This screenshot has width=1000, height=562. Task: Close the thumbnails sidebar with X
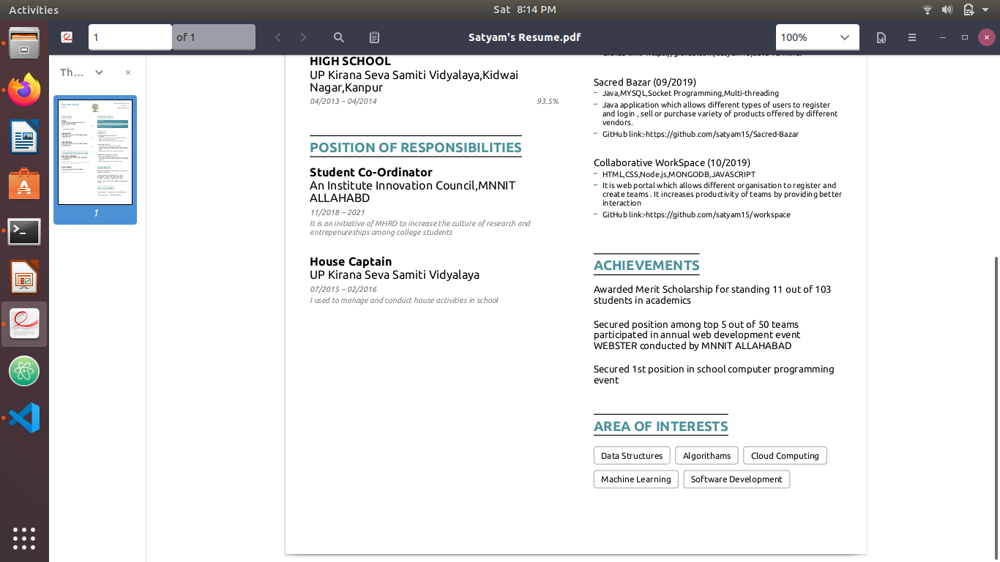128,73
